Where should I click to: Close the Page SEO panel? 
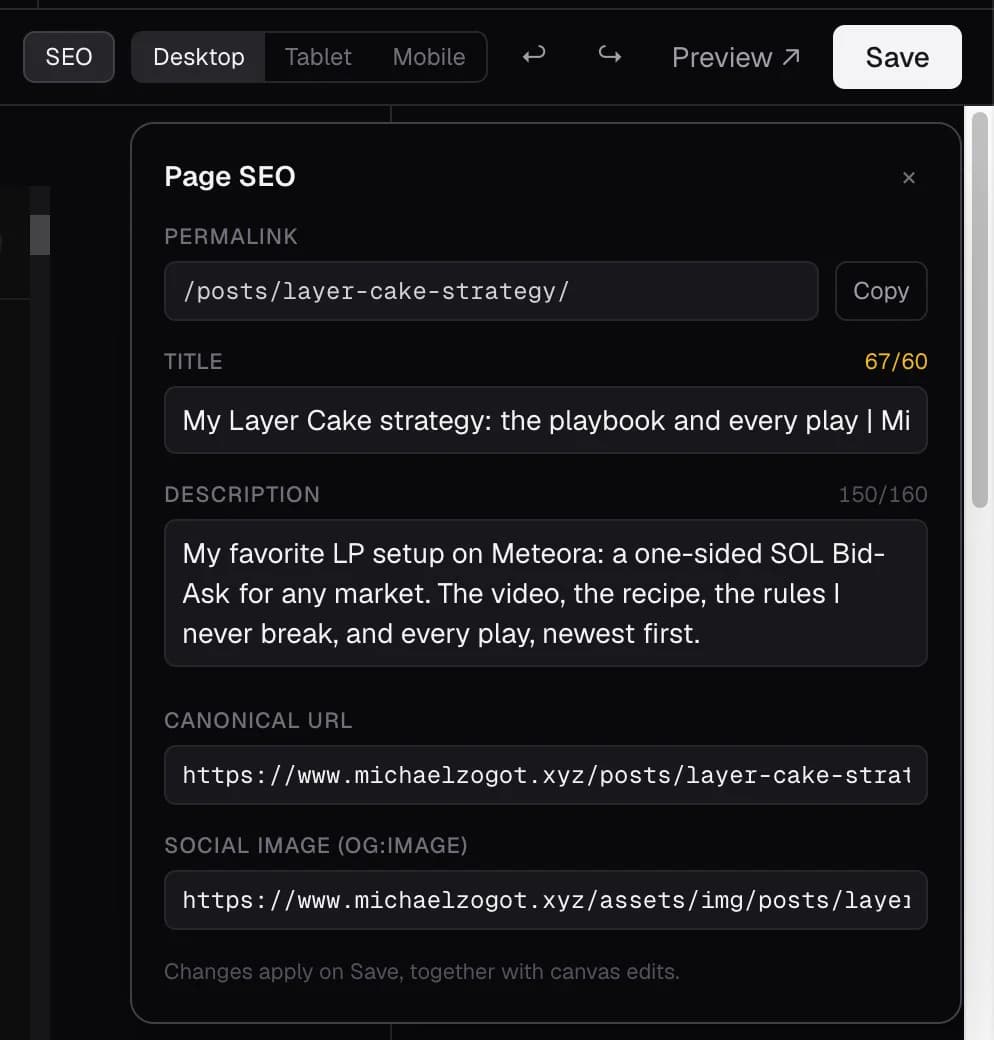[908, 178]
